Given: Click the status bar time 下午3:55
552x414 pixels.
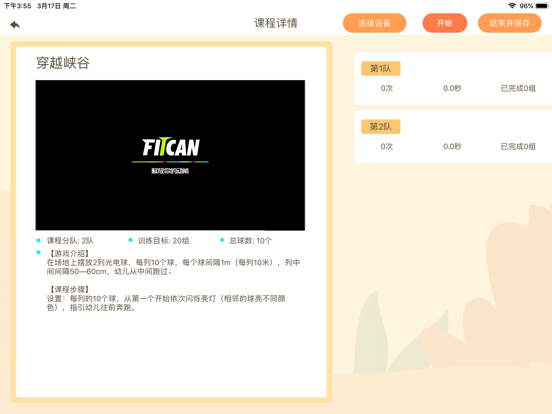Looking at the screenshot, I should 17,6.
